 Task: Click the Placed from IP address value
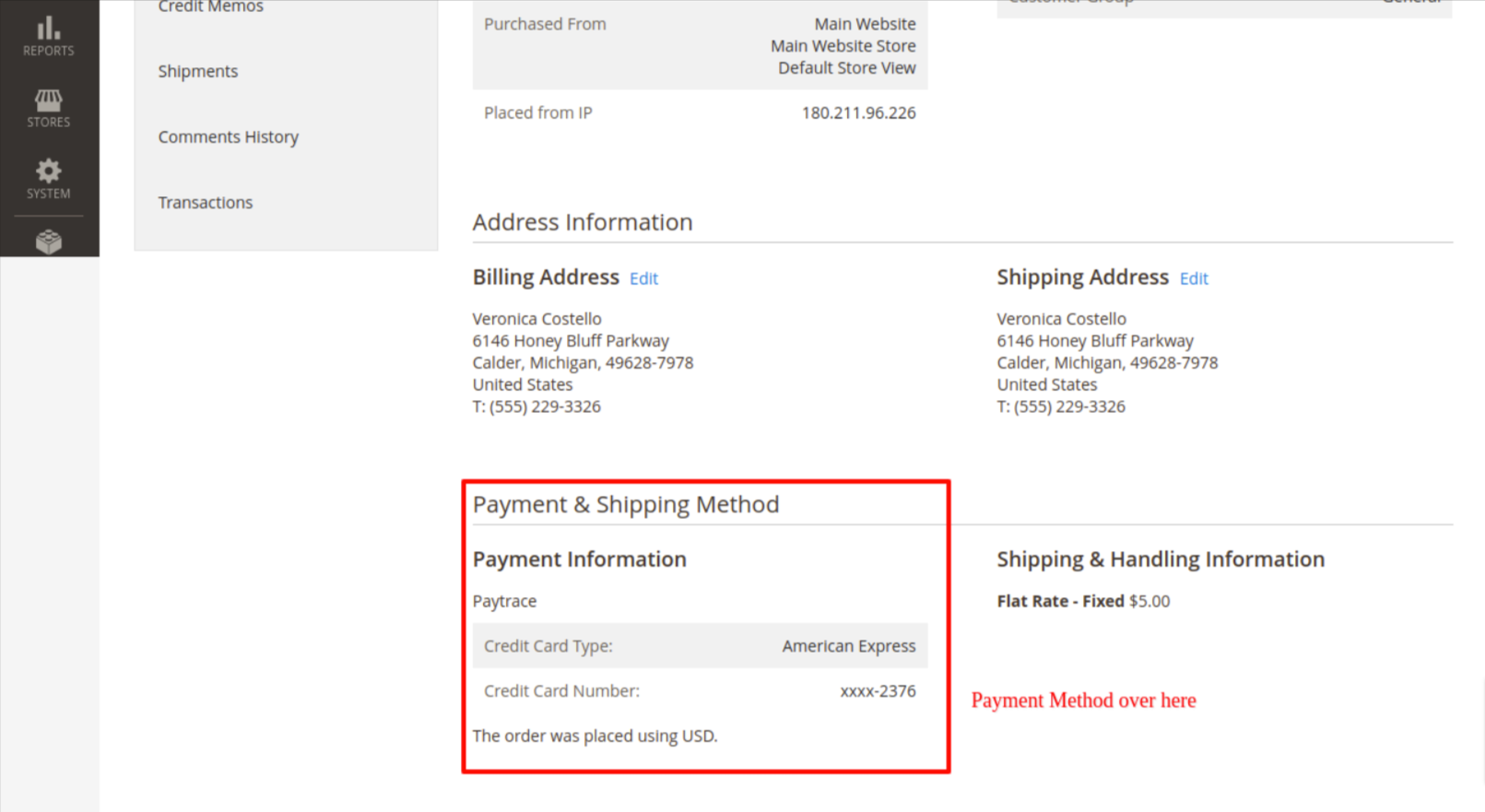pyautogui.click(x=858, y=112)
